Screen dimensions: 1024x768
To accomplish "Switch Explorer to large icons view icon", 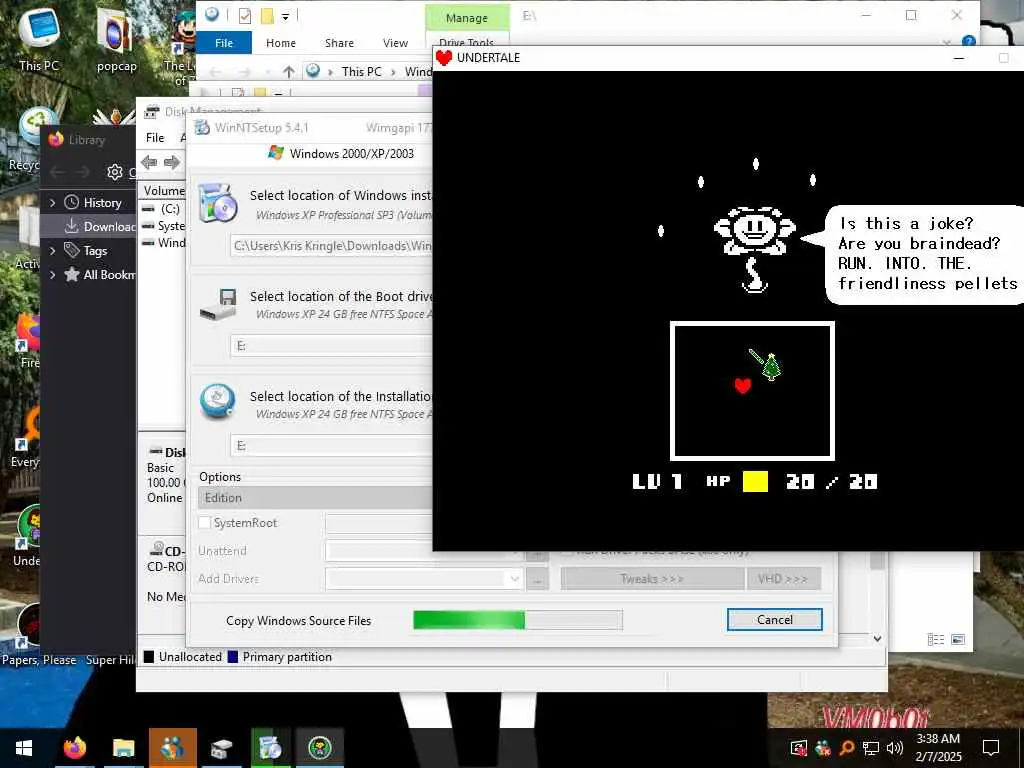I will point(958,639).
